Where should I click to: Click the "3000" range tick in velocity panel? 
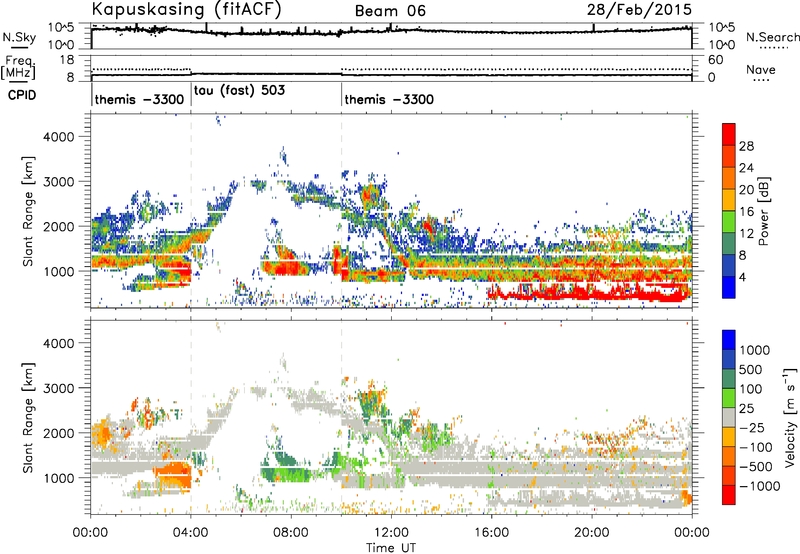pos(59,389)
